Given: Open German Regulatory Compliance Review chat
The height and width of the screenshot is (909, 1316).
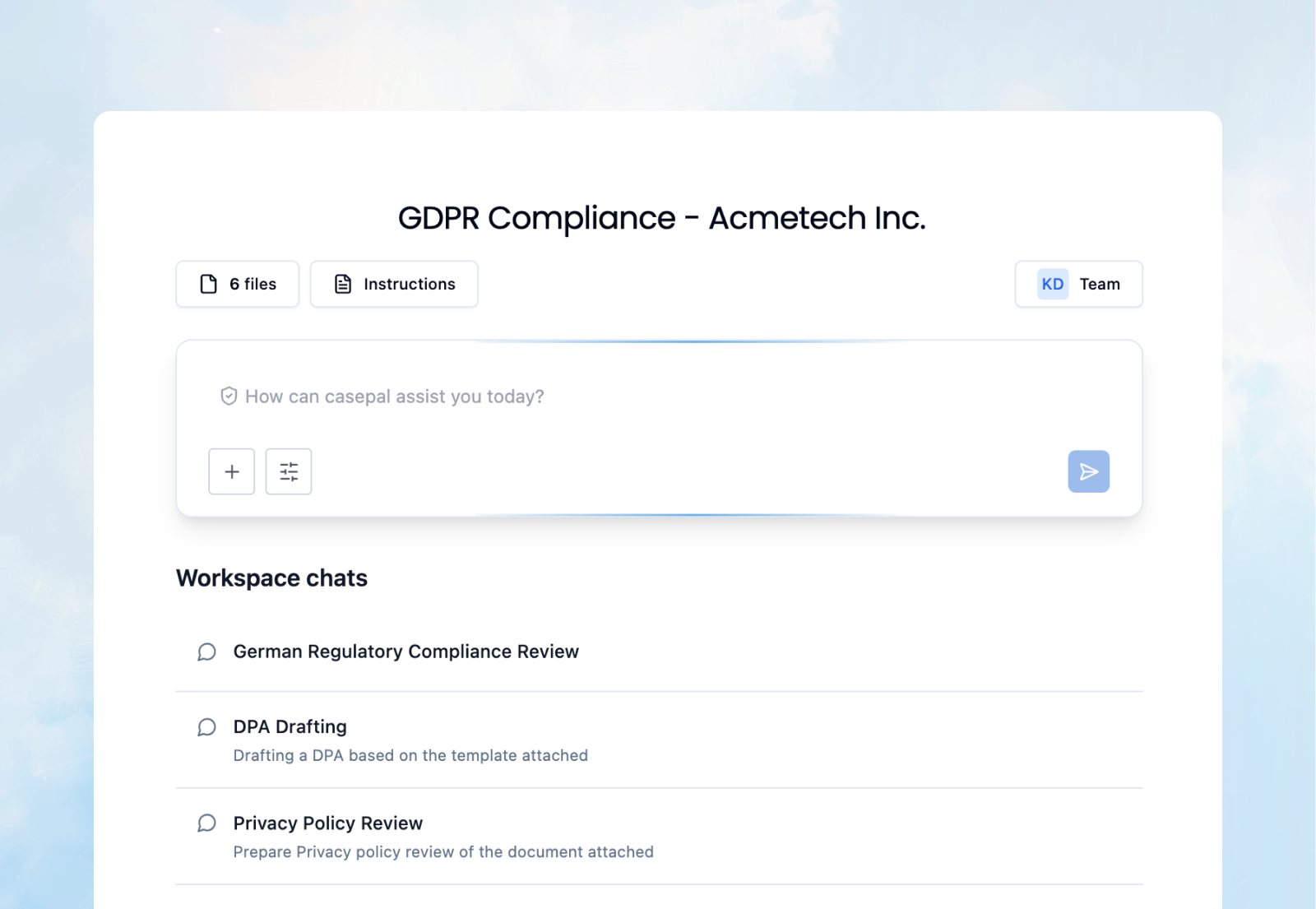Looking at the screenshot, I should (x=659, y=652).
